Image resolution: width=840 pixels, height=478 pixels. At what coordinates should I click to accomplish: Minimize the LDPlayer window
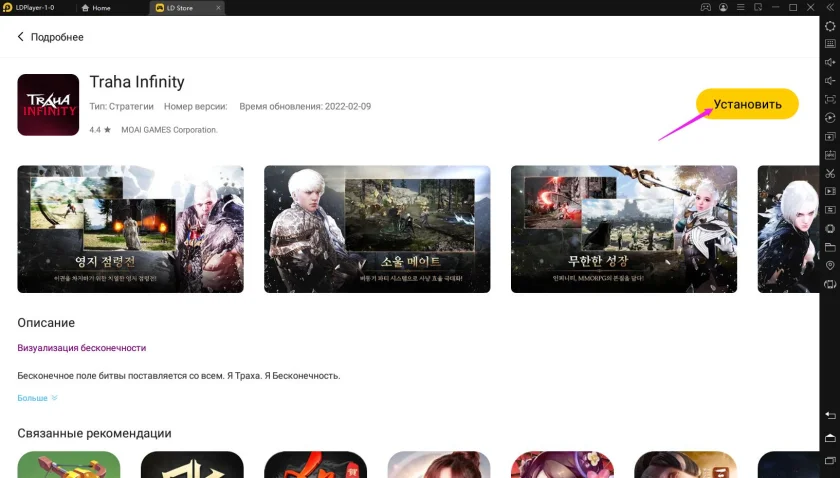(x=776, y=8)
